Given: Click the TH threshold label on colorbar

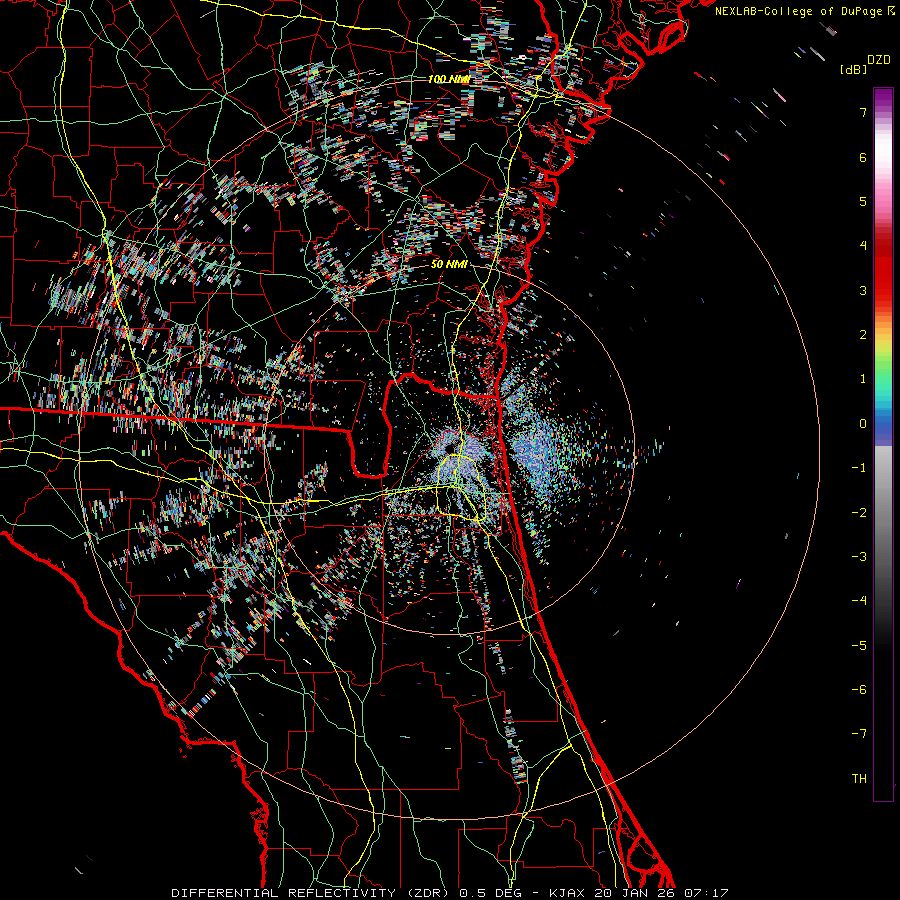Looking at the screenshot, I should [859, 779].
